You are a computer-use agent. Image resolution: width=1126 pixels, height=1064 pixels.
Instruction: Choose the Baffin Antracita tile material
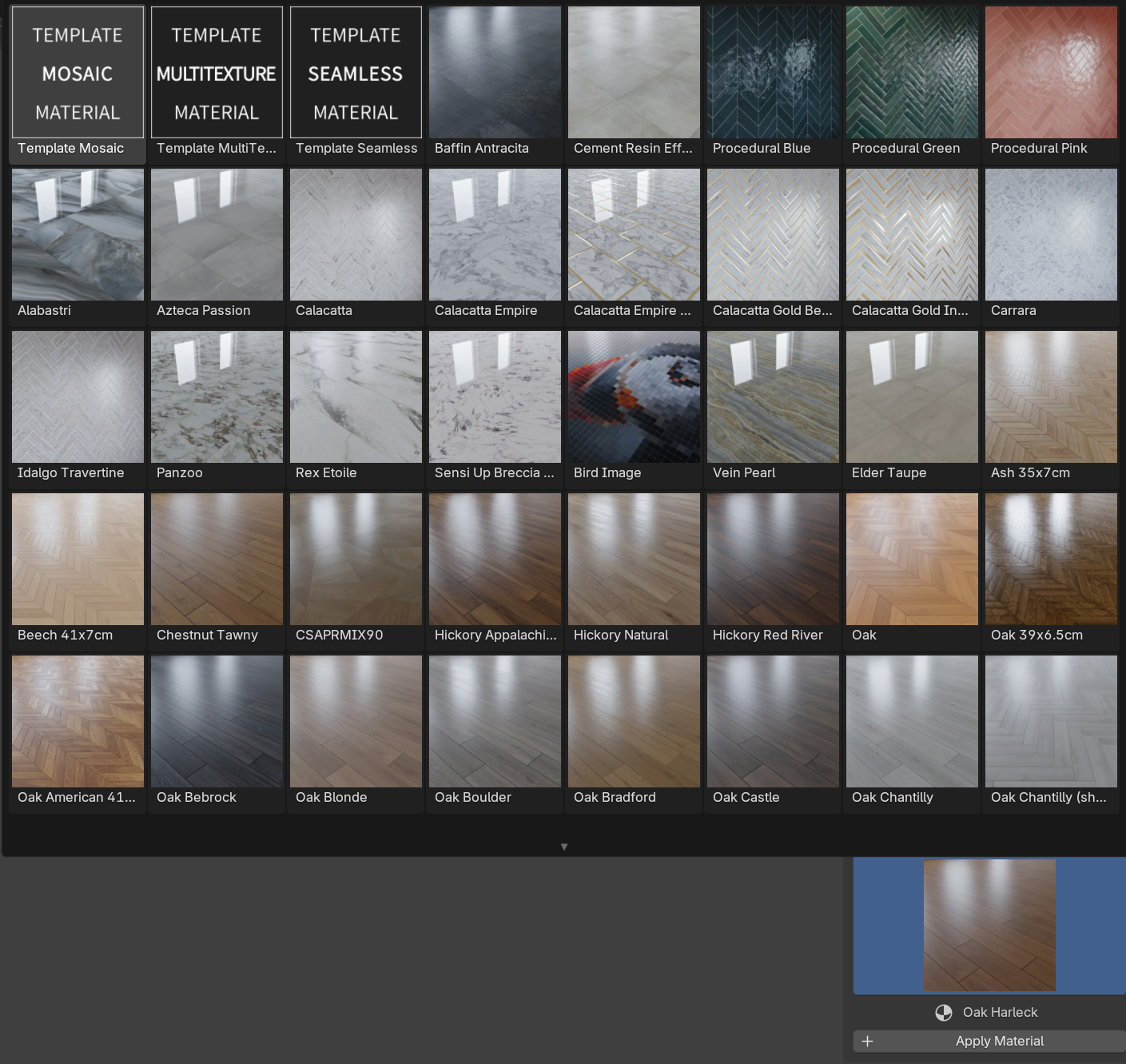[495, 73]
